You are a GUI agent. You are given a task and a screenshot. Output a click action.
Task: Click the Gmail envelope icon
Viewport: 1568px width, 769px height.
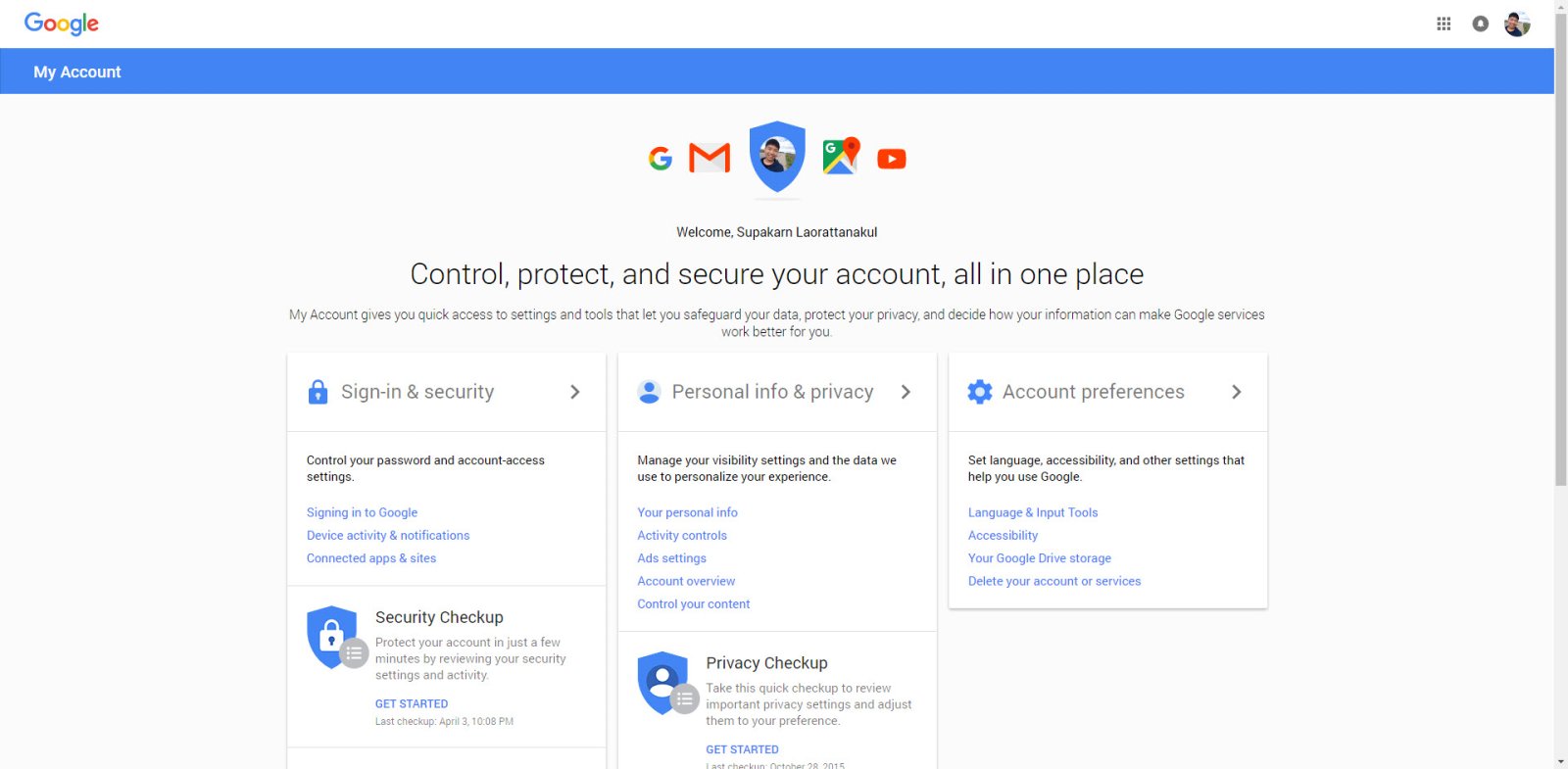[x=710, y=158]
